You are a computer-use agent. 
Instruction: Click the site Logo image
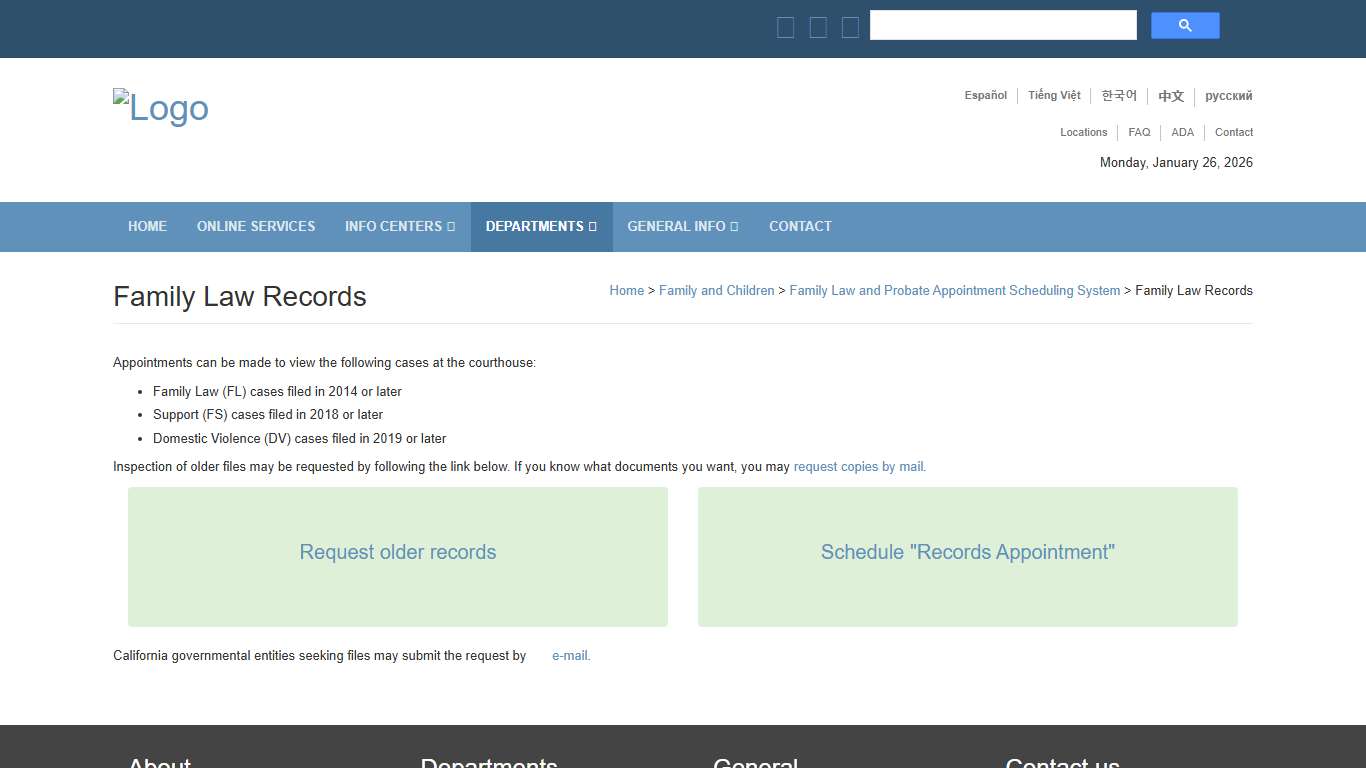click(x=160, y=107)
